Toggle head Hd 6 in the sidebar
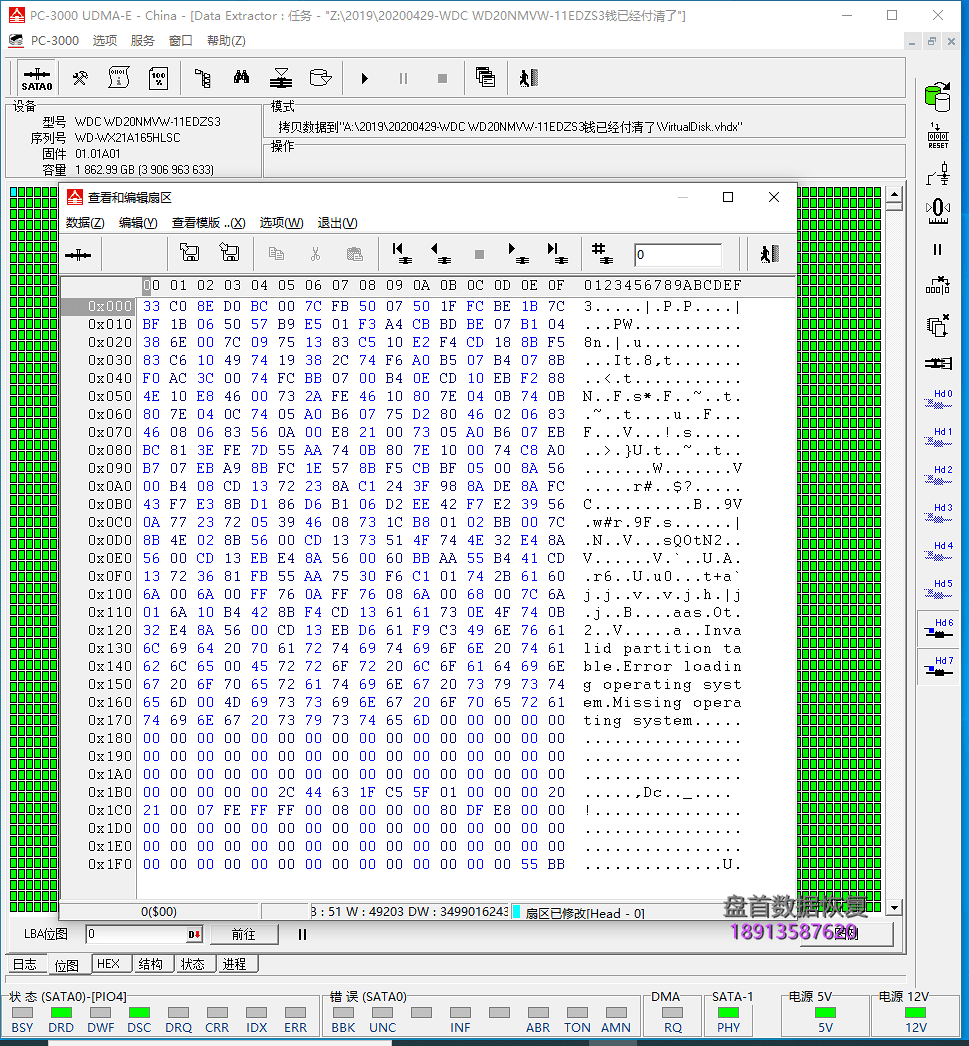 [938, 628]
